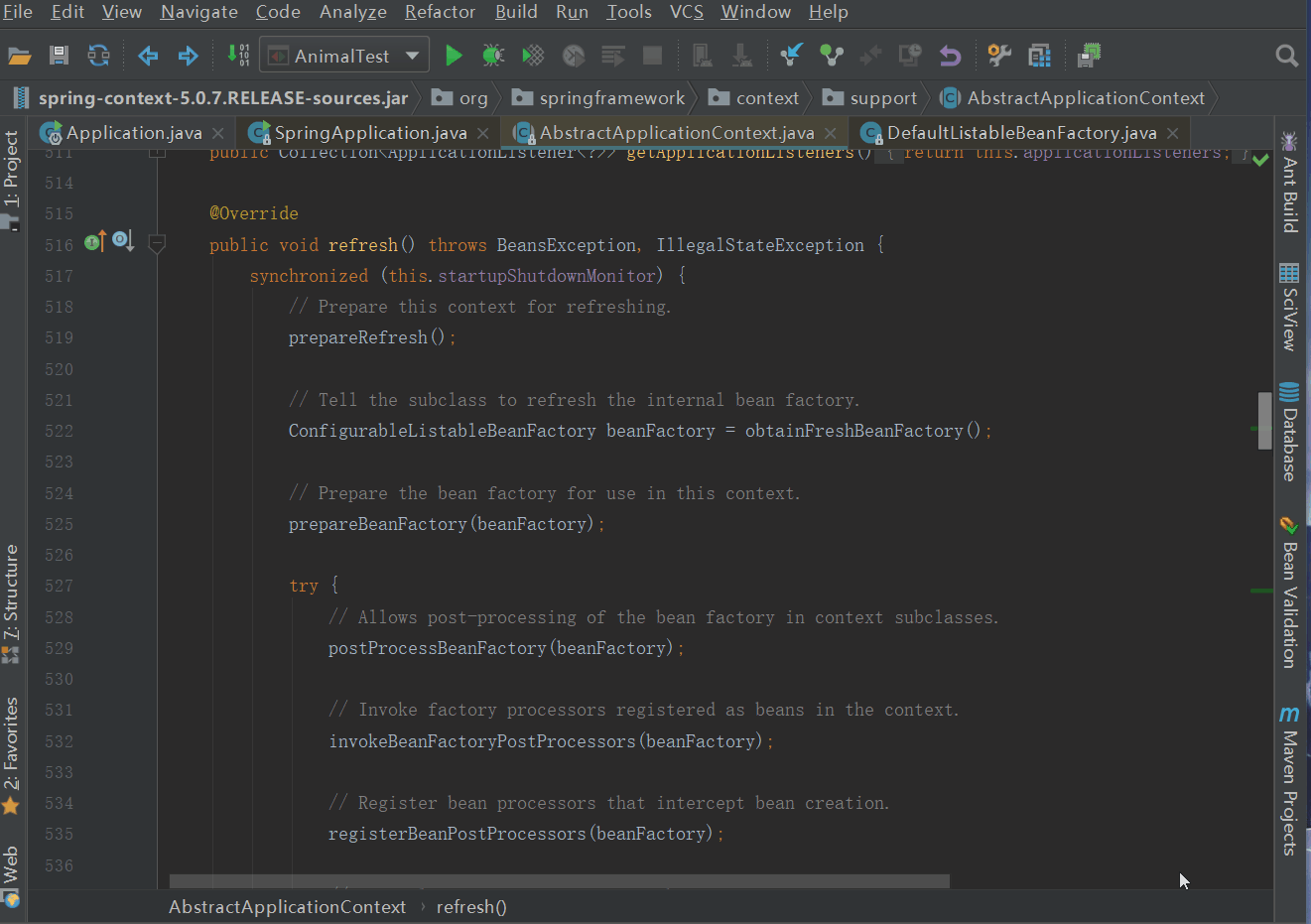Click the Save All disk icon
The image size is (1311, 924).
tap(59, 56)
